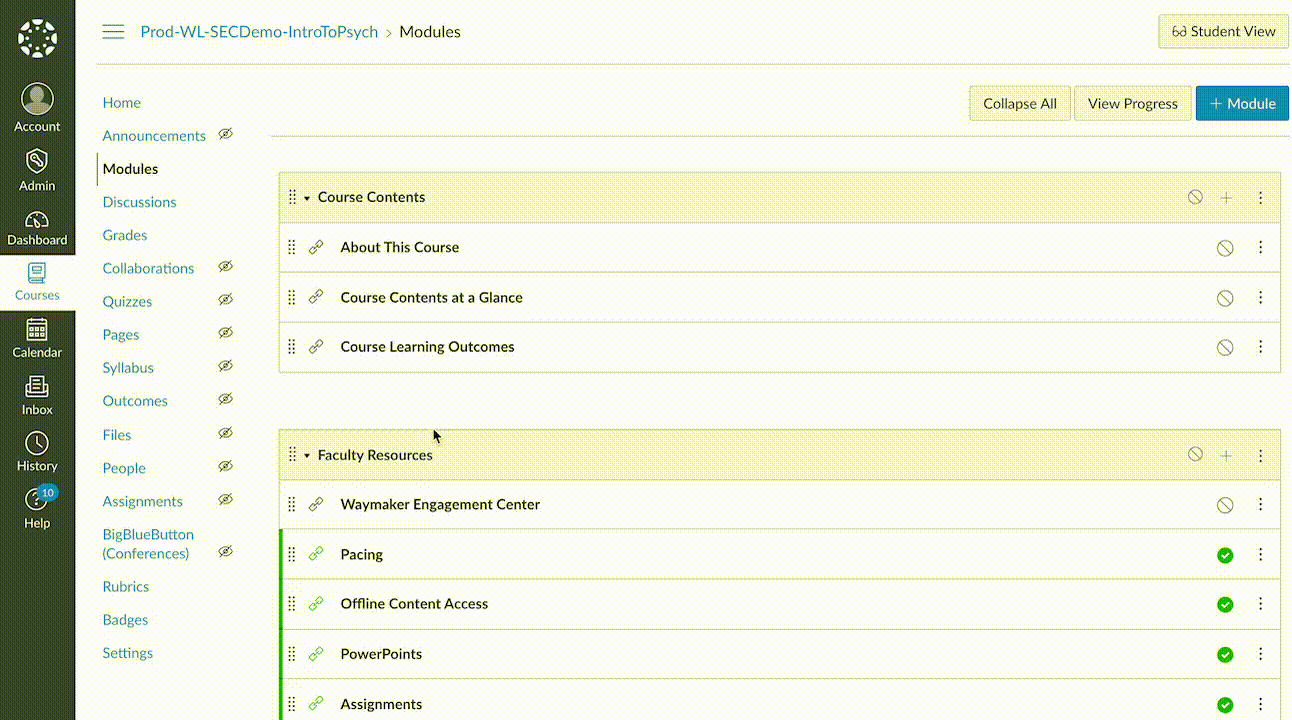Click the Collapse All button
This screenshot has height=720, width=1292.
[x=1019, y=103]
